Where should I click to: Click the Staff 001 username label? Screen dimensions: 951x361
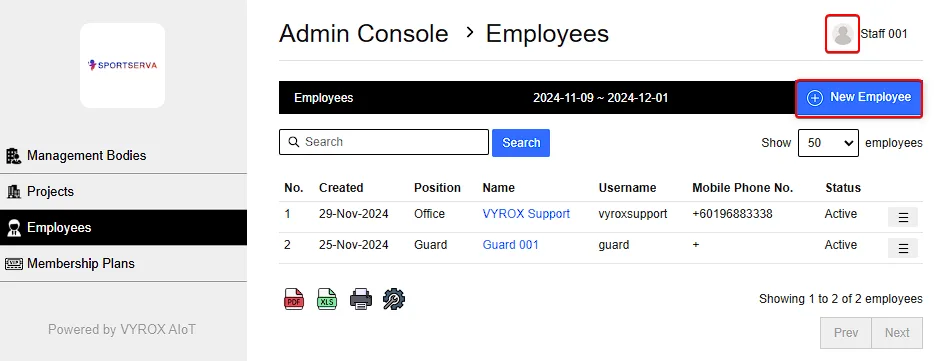(884, 34)
